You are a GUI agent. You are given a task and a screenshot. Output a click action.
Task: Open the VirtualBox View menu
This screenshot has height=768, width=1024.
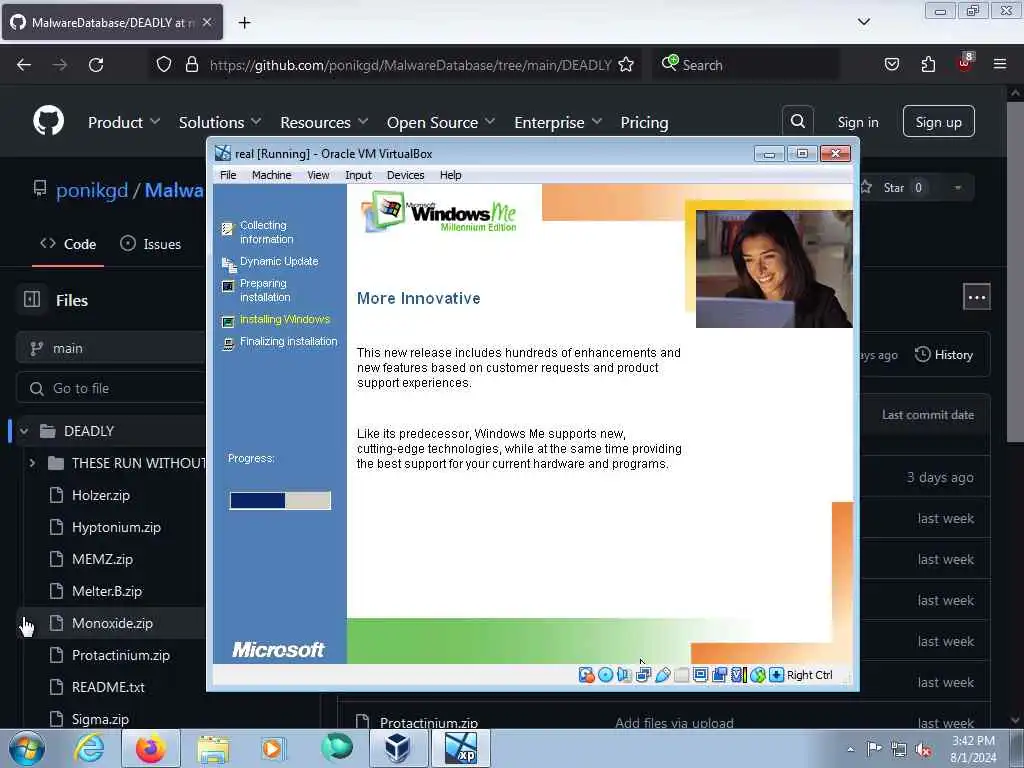click(x=318, y=175)
